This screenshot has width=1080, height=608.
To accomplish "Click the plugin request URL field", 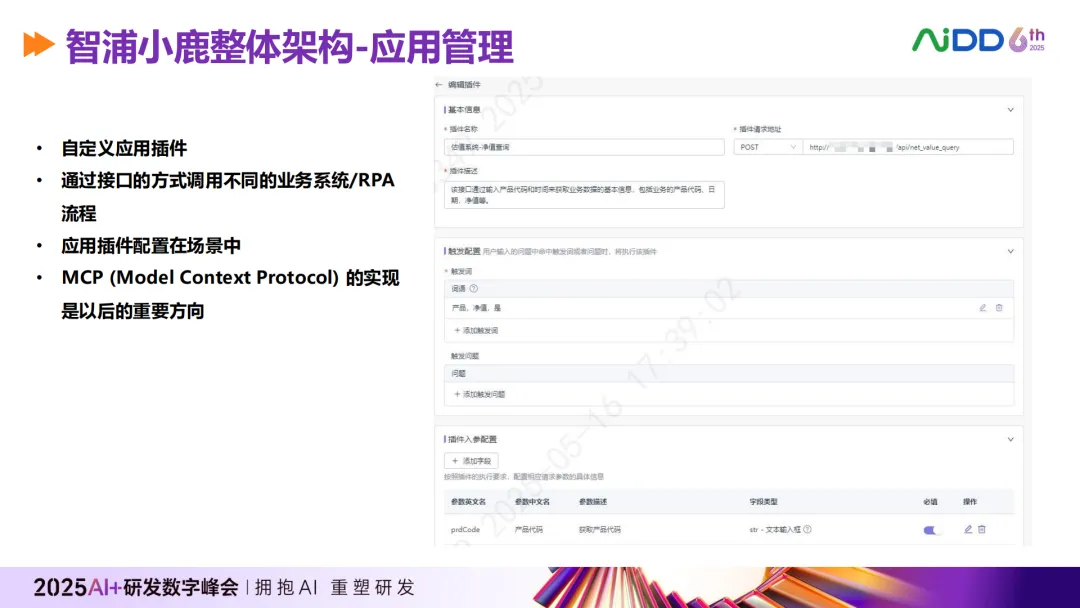I will (x=908, y=147).
